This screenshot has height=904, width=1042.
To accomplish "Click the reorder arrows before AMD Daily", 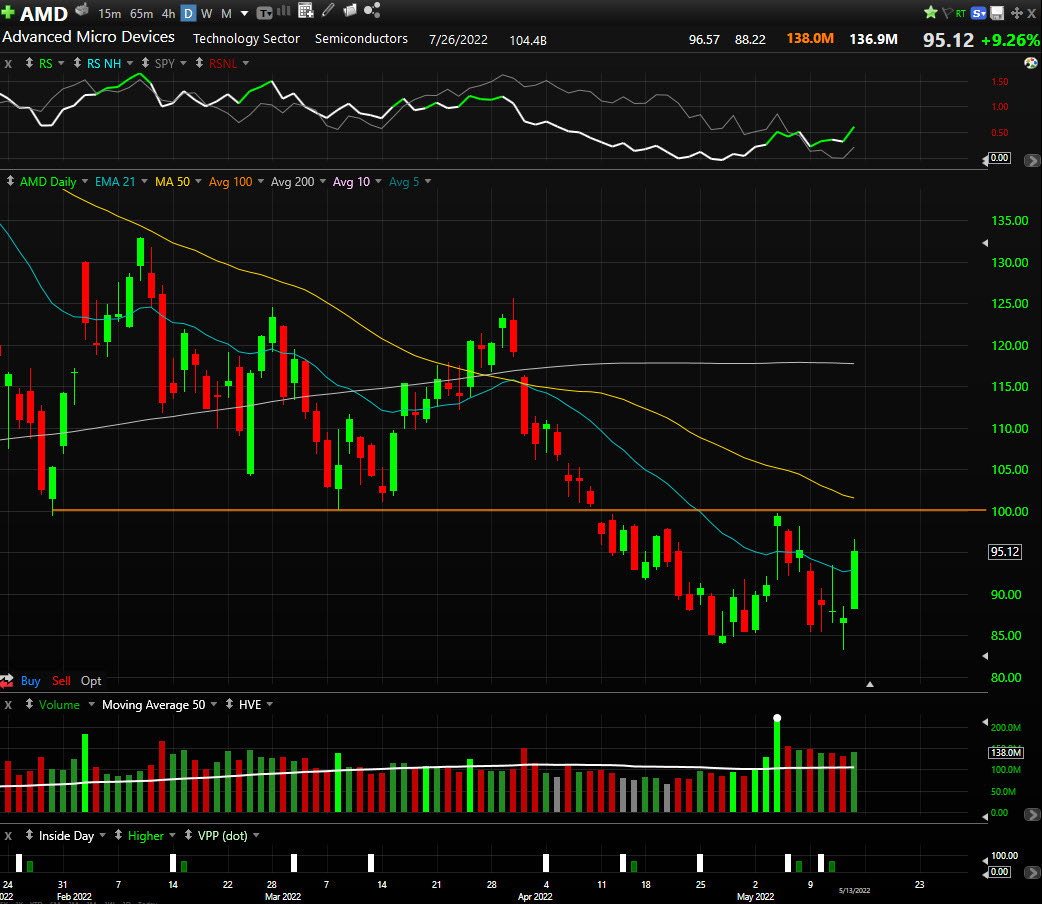I will point(10,181).
